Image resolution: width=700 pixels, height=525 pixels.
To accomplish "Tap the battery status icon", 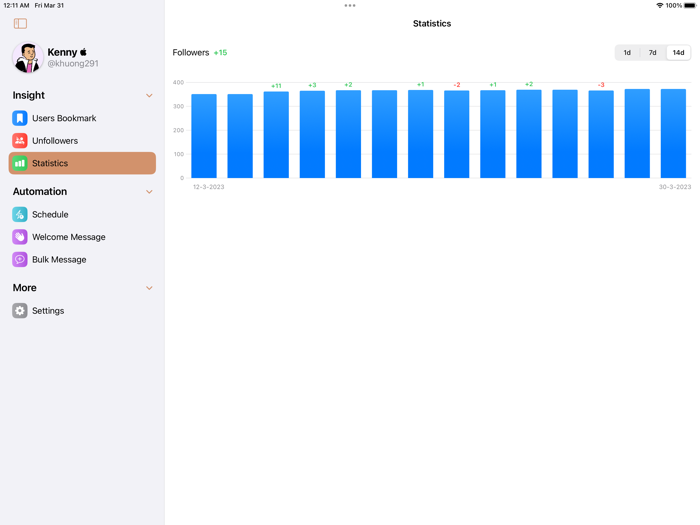I will tap(690, 5).
